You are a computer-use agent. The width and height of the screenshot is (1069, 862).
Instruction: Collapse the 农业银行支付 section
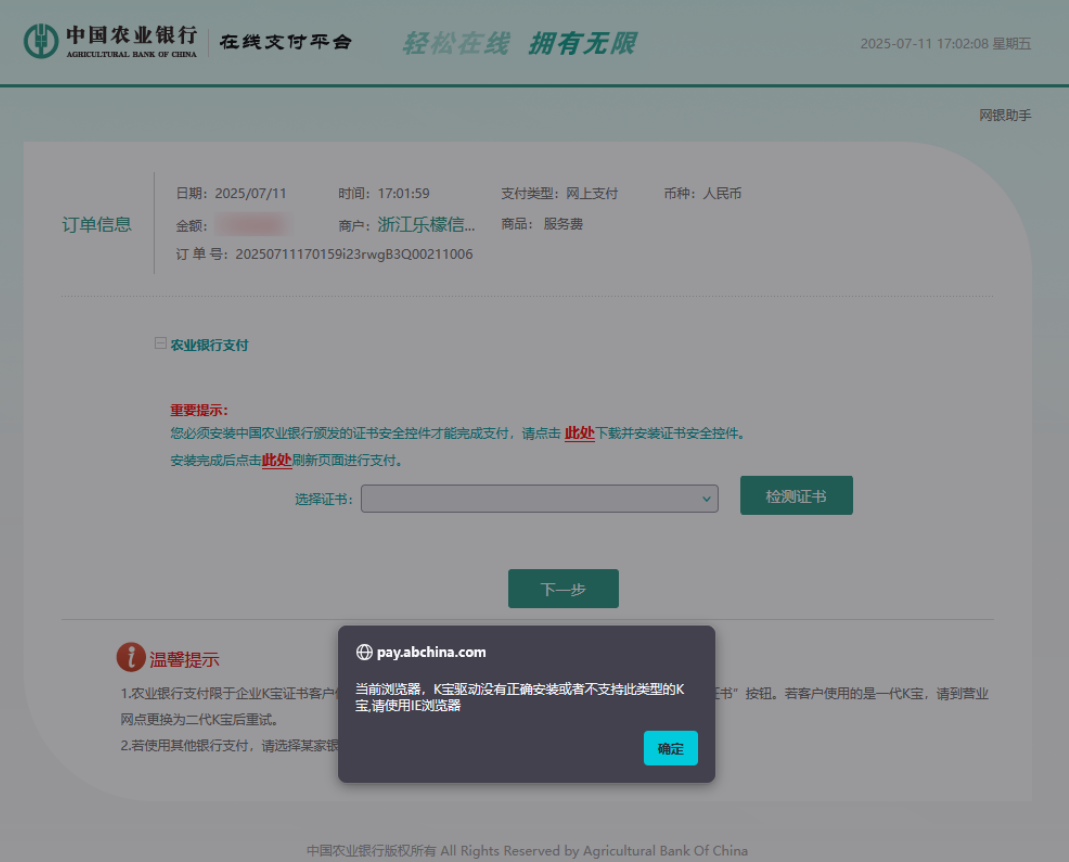click(160, 343)
